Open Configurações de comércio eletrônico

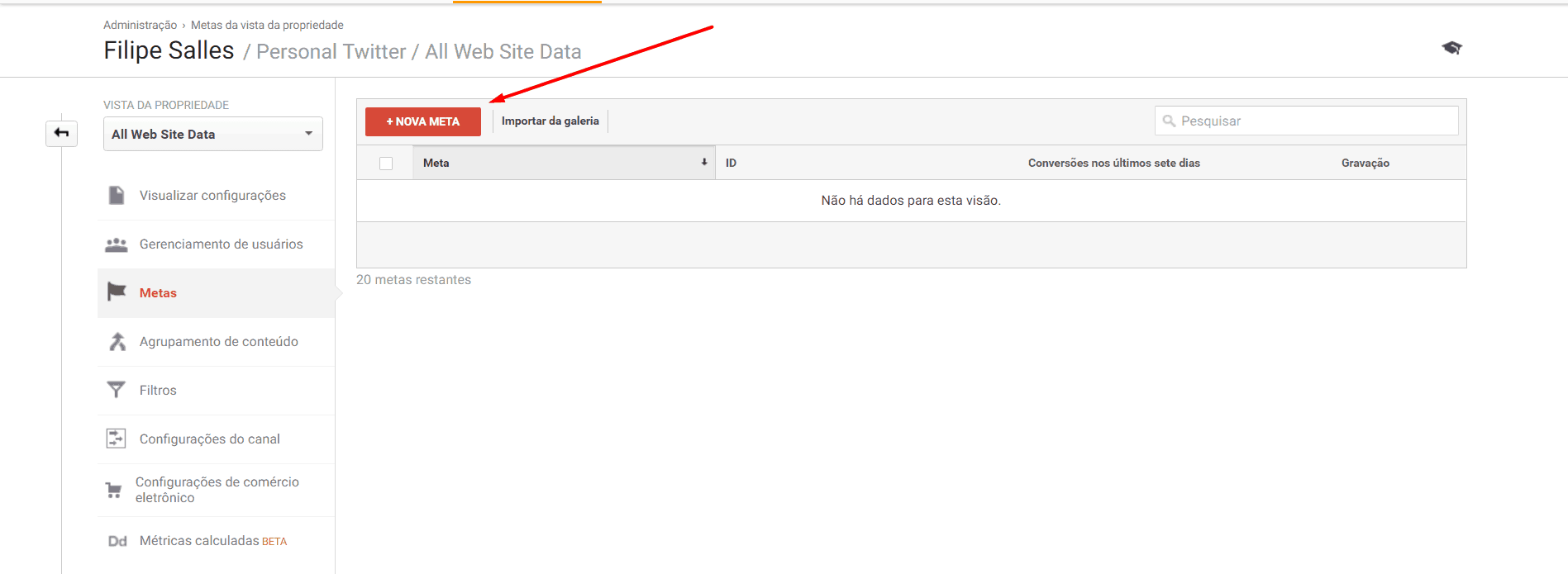point(217,490)
